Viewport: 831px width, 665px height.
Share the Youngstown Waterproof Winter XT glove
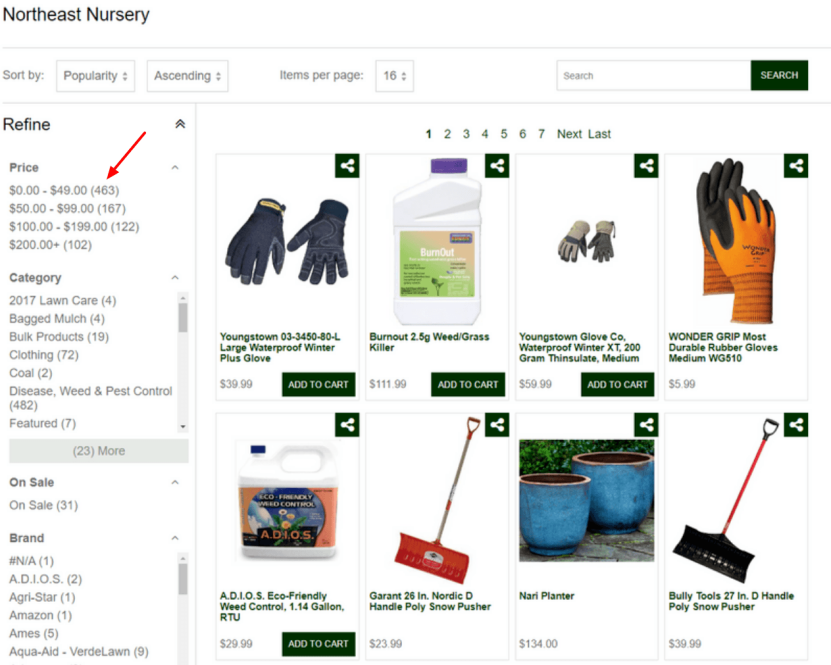(646, 166)
